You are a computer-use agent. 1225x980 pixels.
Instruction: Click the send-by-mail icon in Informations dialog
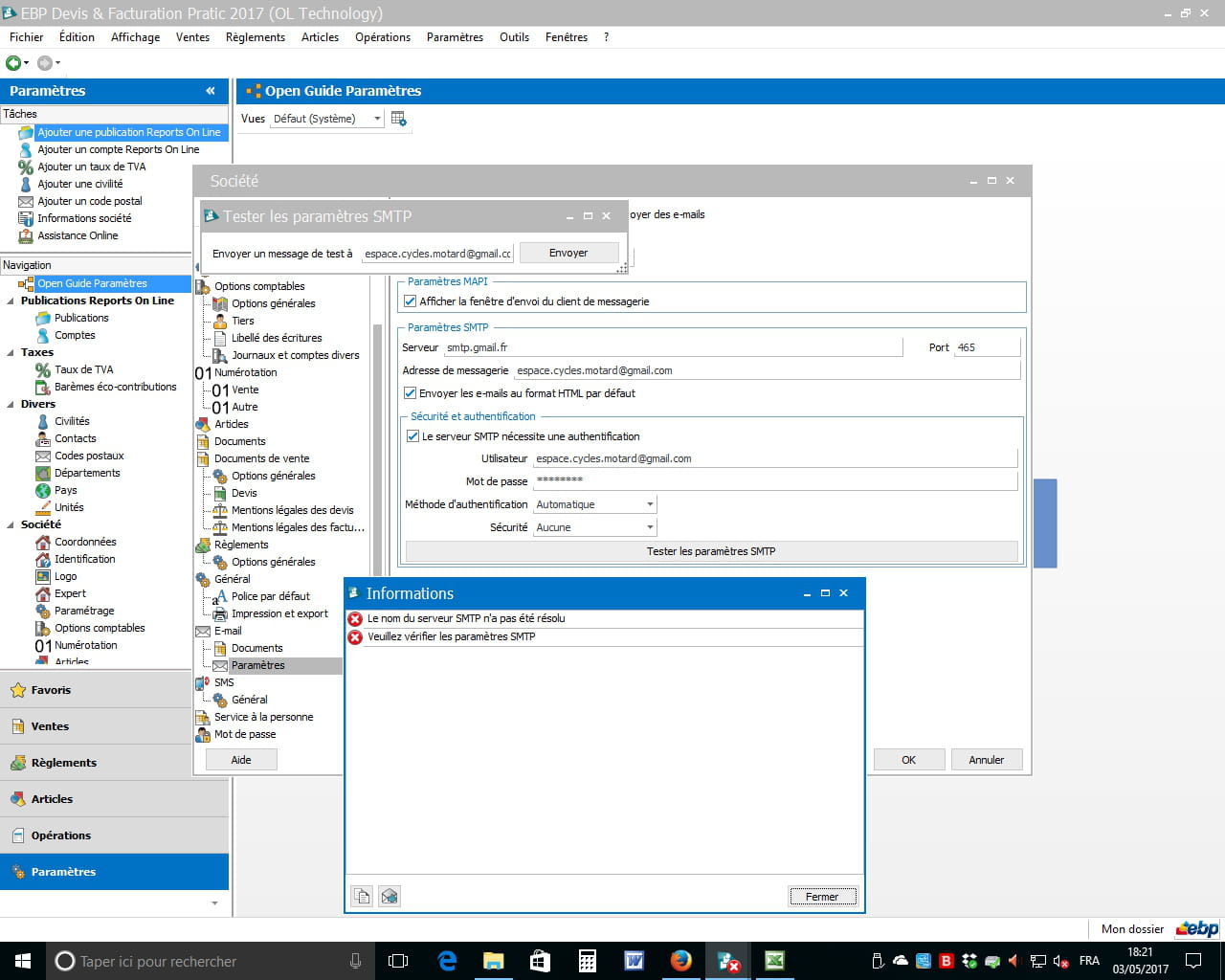(390, 896)
